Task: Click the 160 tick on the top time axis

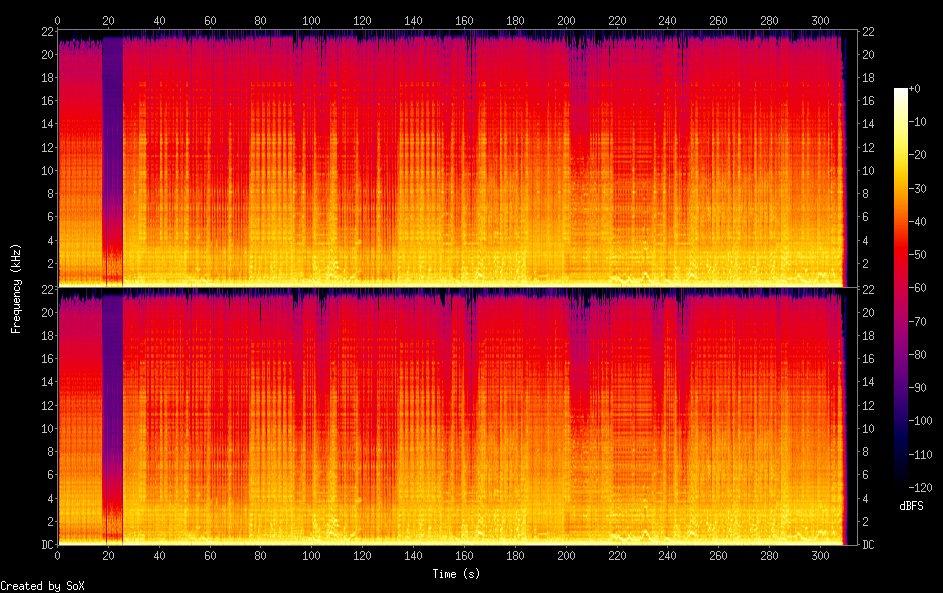Action: 464,21
